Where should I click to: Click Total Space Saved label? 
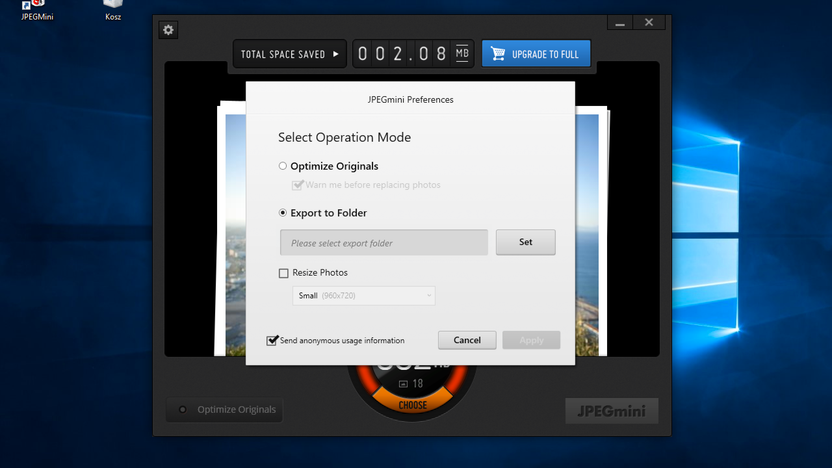[x=283, y=54]
